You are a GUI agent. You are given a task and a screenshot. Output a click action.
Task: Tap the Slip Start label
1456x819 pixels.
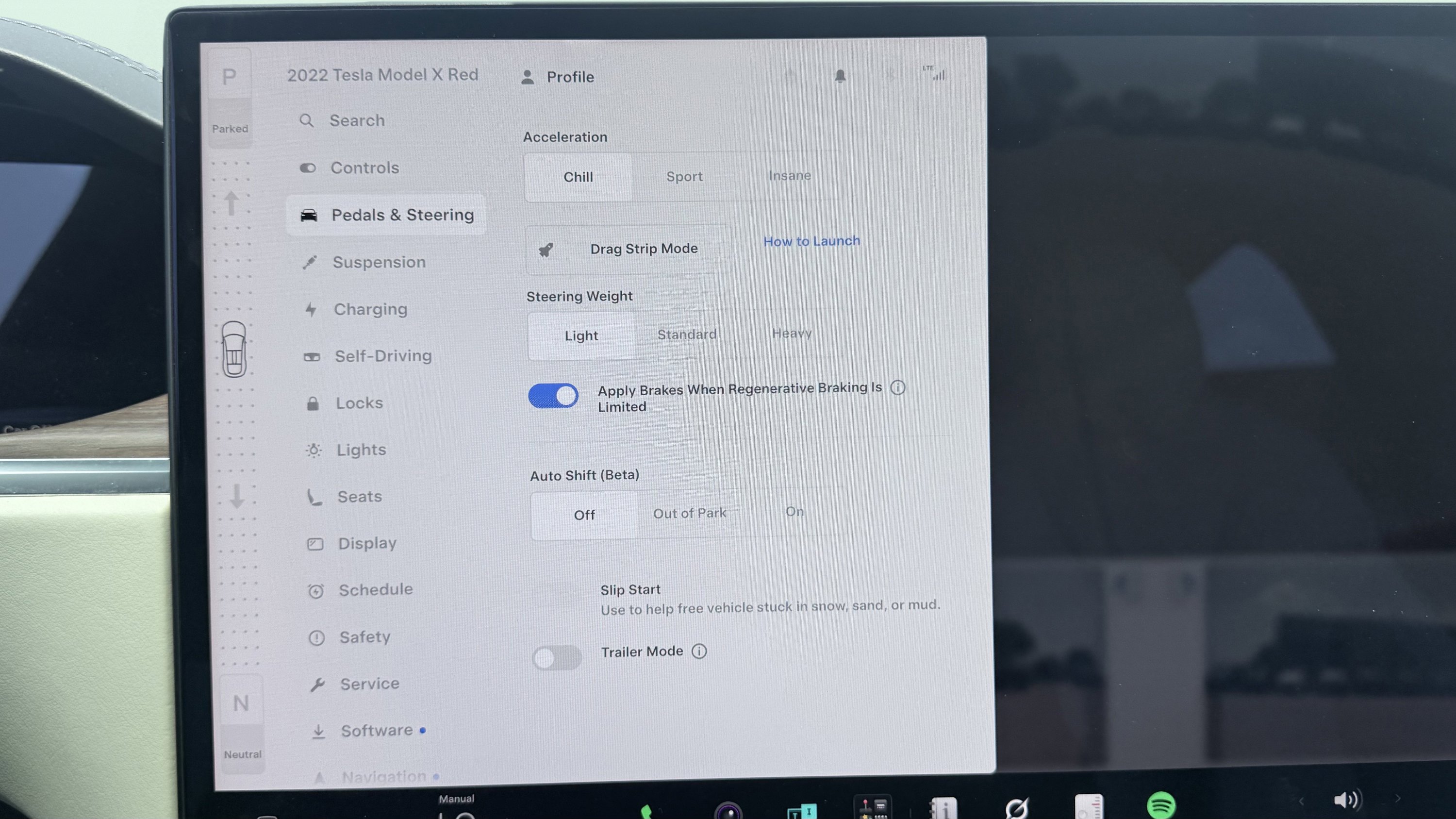(x=630, y=590)
